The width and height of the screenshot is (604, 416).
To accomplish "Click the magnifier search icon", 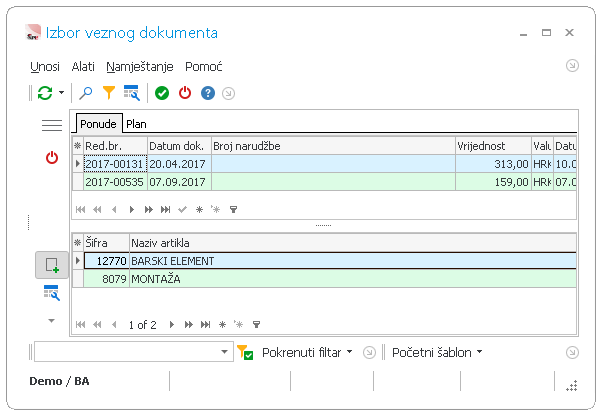I will click(86, 93).
